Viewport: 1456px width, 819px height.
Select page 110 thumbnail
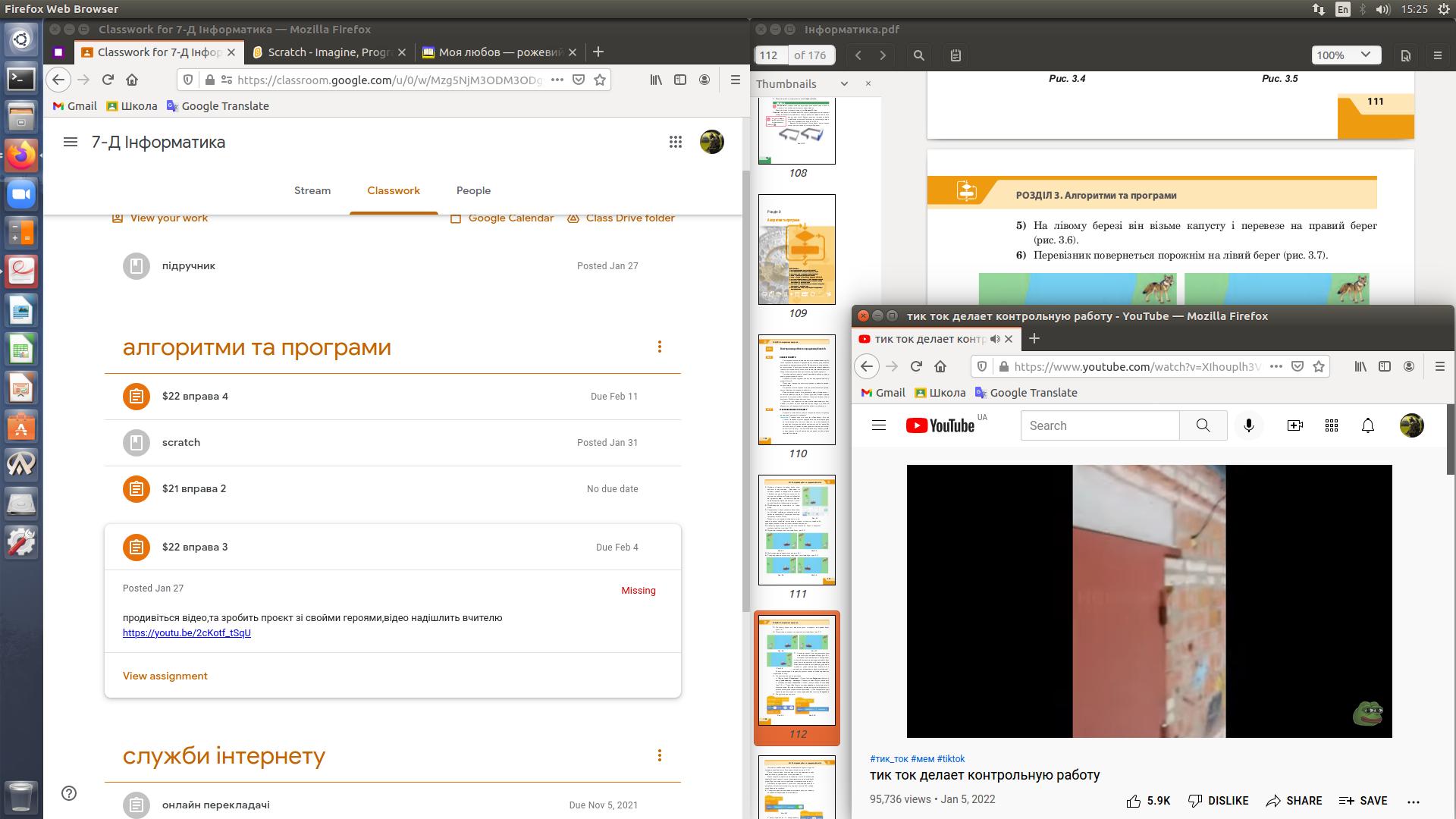[796, 390]
